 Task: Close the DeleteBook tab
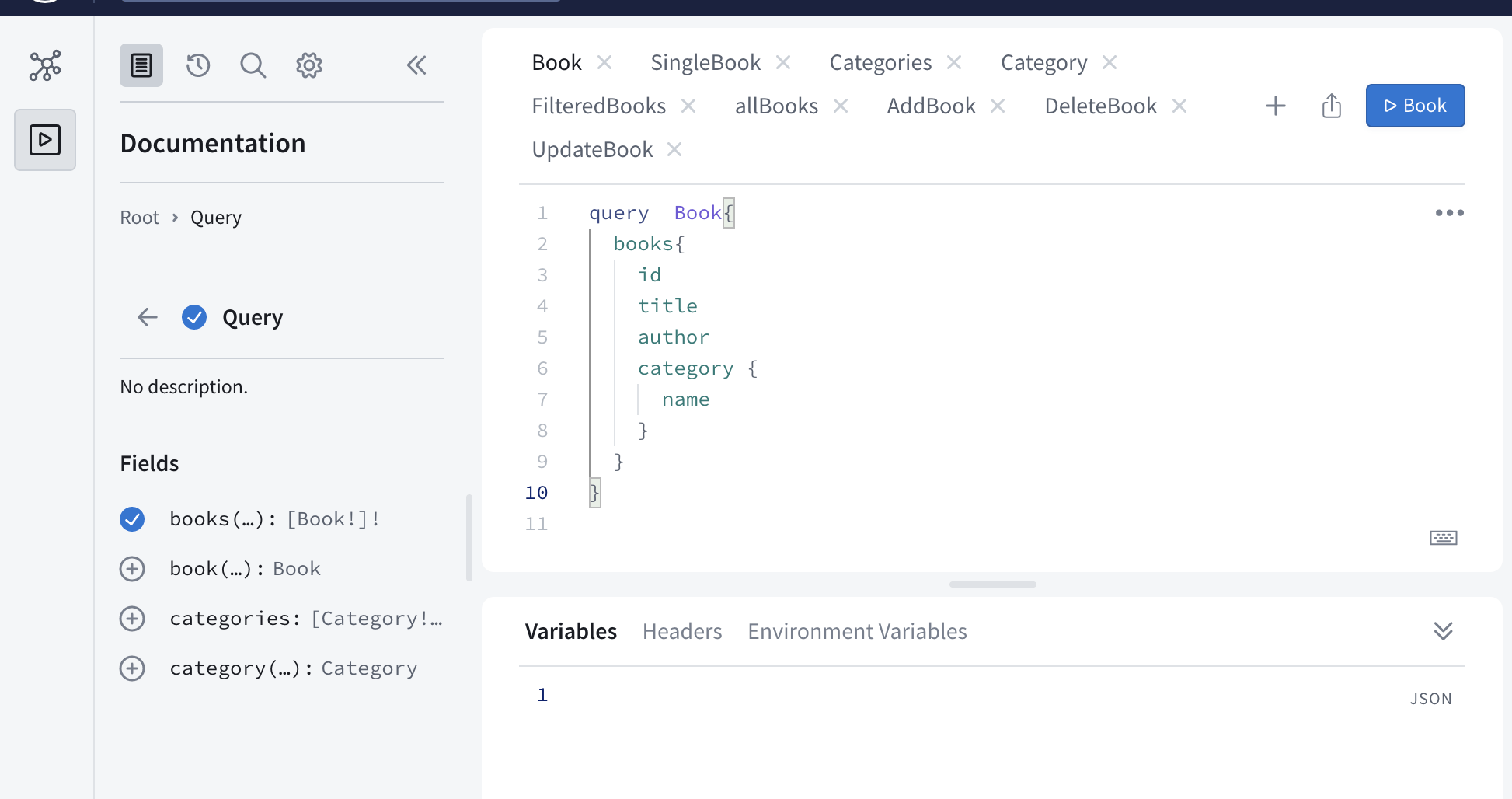point(1179,106)
